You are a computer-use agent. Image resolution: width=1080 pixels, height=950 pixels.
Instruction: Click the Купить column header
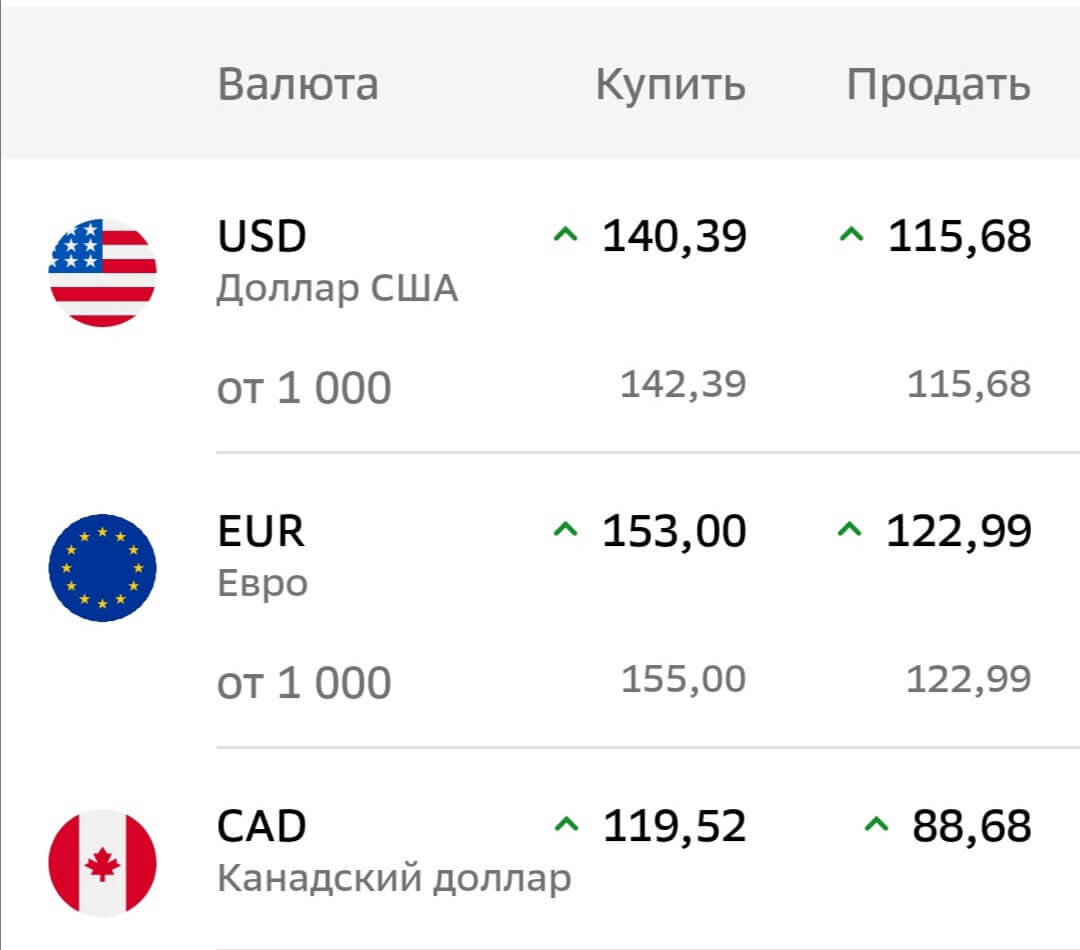point(668,84)
